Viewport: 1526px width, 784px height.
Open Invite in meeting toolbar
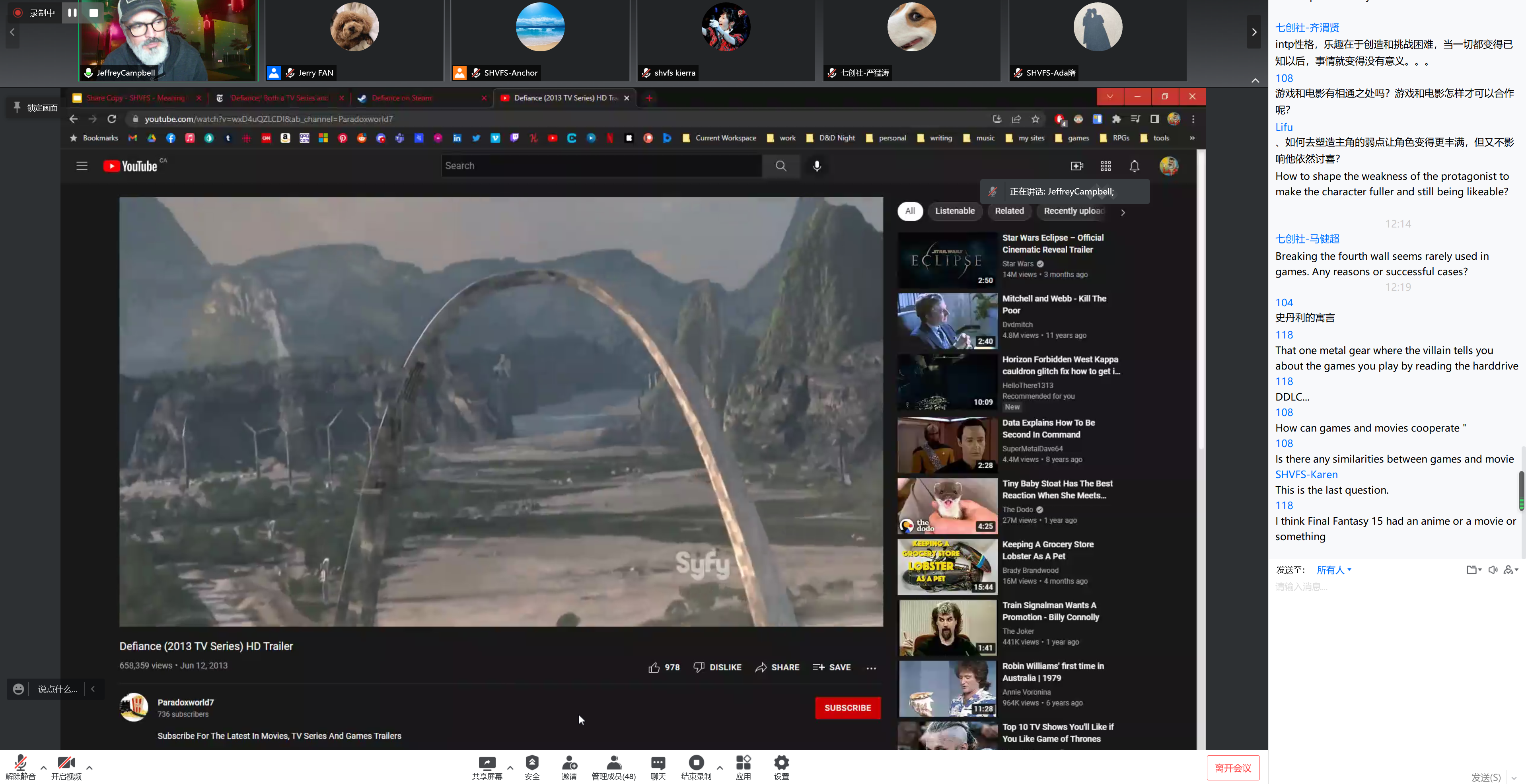click(x=569, y=767)
